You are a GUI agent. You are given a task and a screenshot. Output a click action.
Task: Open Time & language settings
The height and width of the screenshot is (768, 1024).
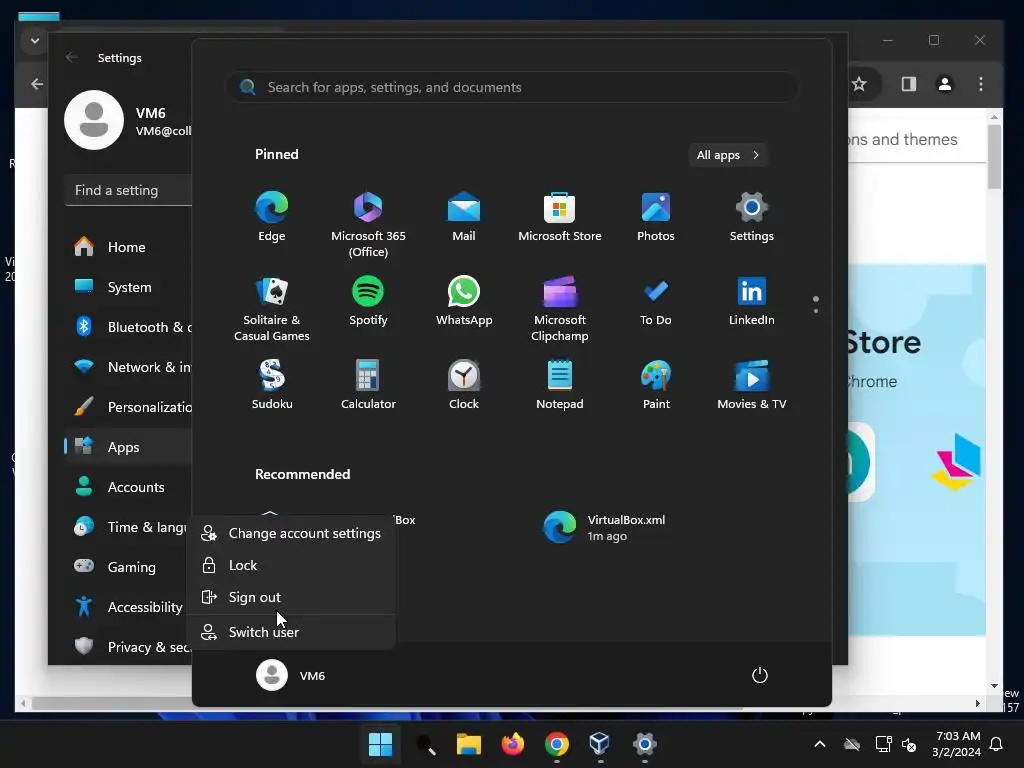click(129, 528)
